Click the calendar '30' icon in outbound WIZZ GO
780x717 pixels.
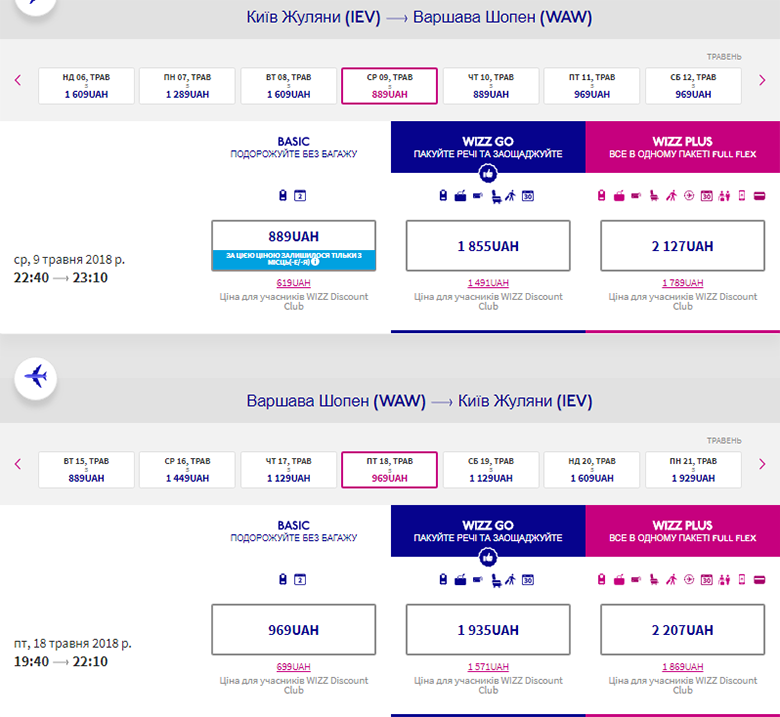click(528, 195)
